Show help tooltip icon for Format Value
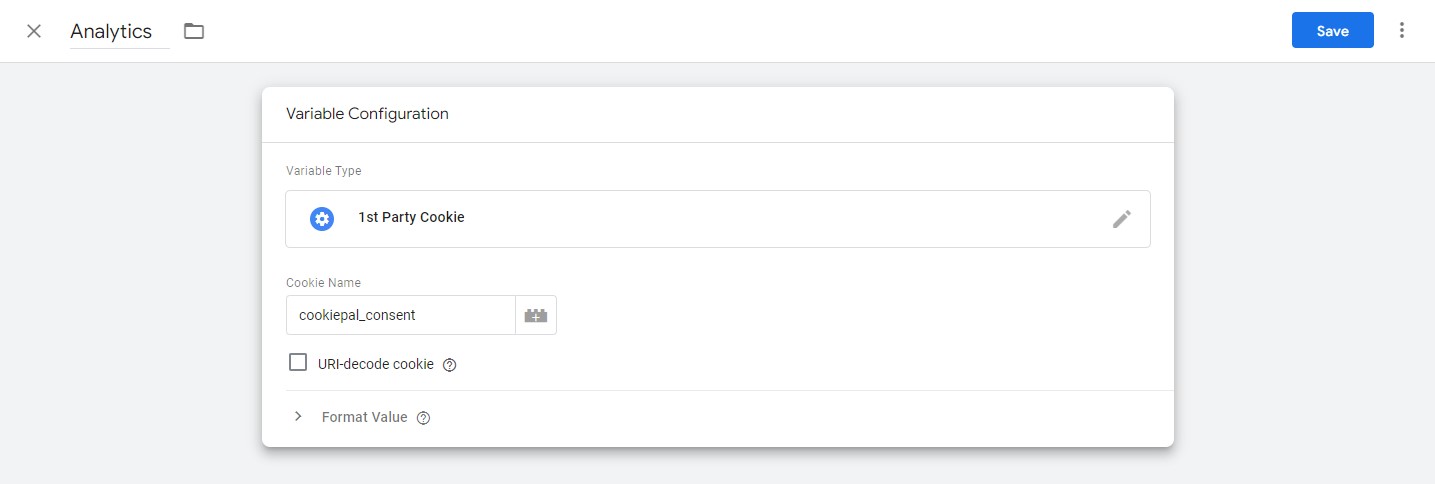1435x484 pixels. click(423, 418)
